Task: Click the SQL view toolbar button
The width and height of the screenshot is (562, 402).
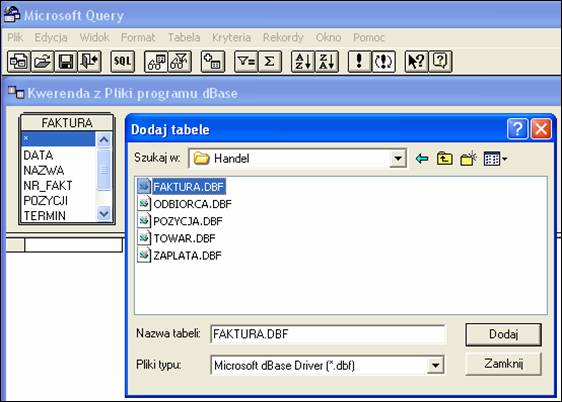Action: pos(123,62)
